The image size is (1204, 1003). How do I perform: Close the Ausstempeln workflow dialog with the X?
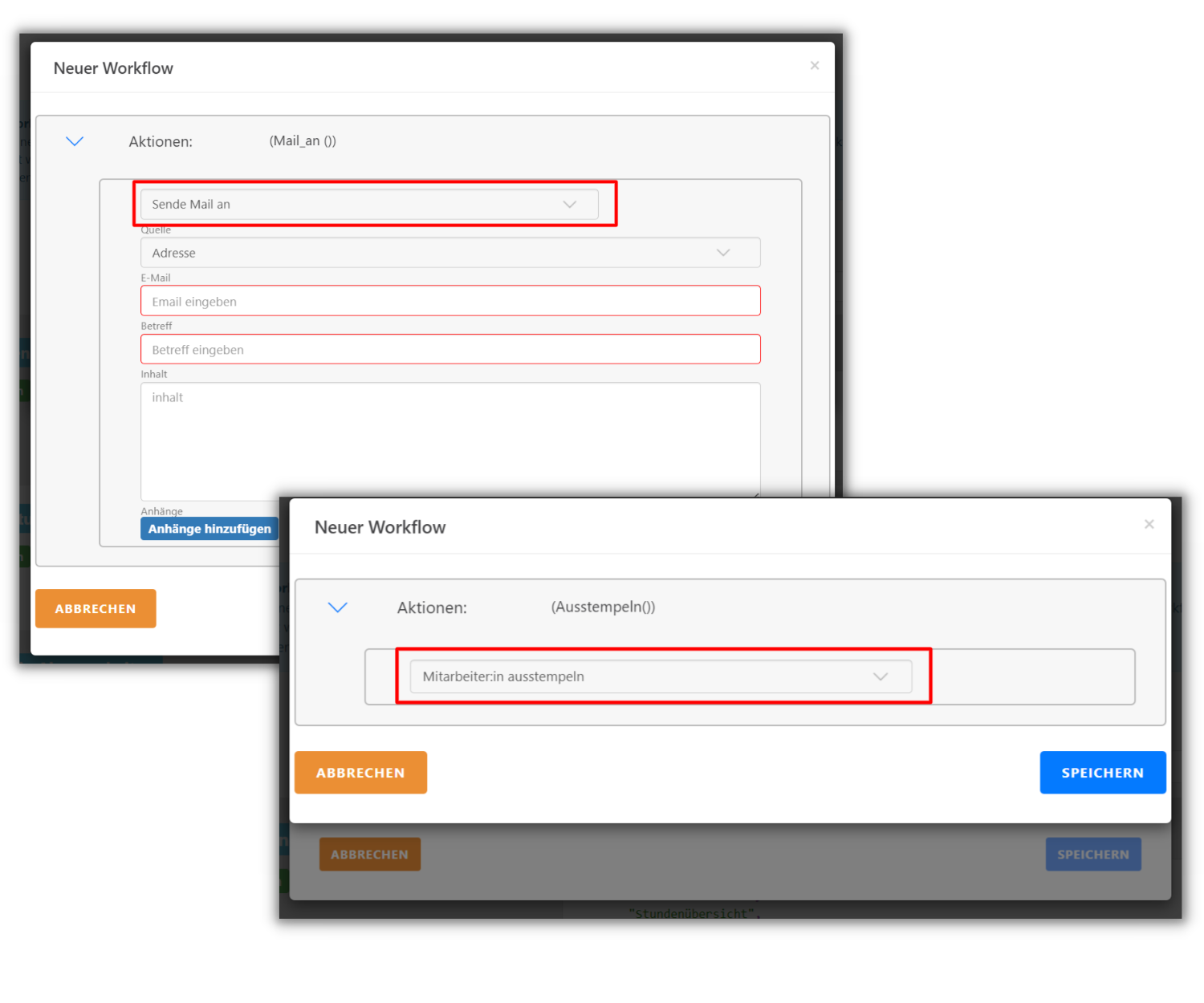1149,524
